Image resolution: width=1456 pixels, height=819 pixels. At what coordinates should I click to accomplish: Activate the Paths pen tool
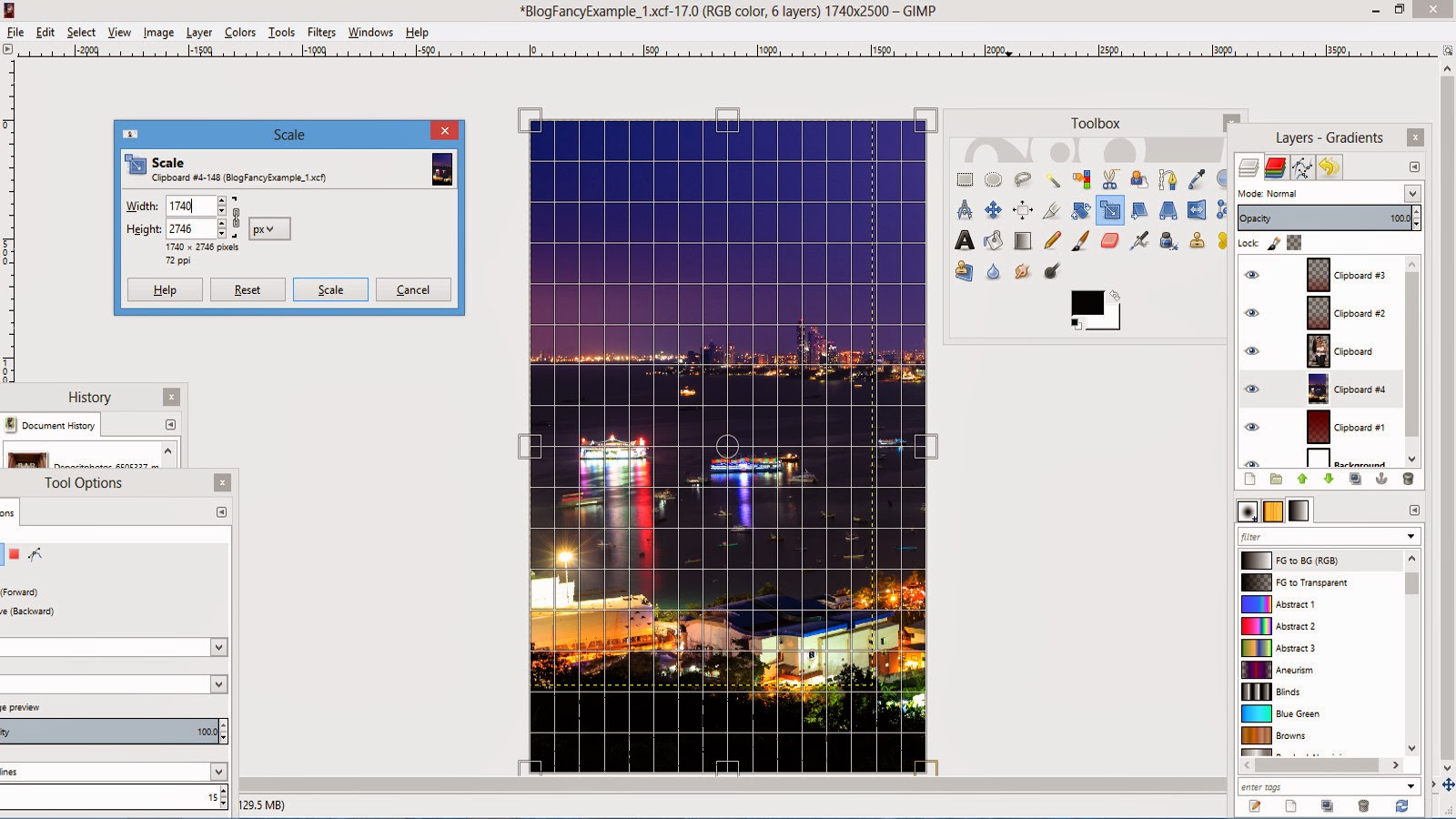tap(1168, 180)
